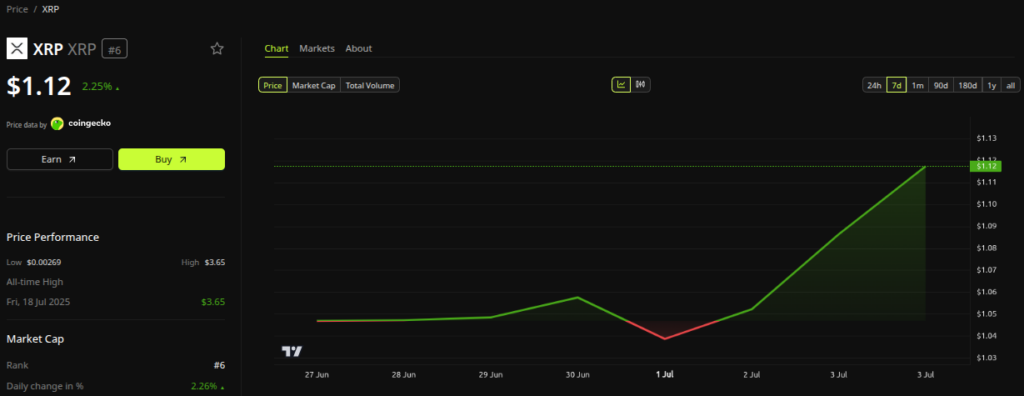
Task: Select the 7d time range
Action: pos(896,85)
